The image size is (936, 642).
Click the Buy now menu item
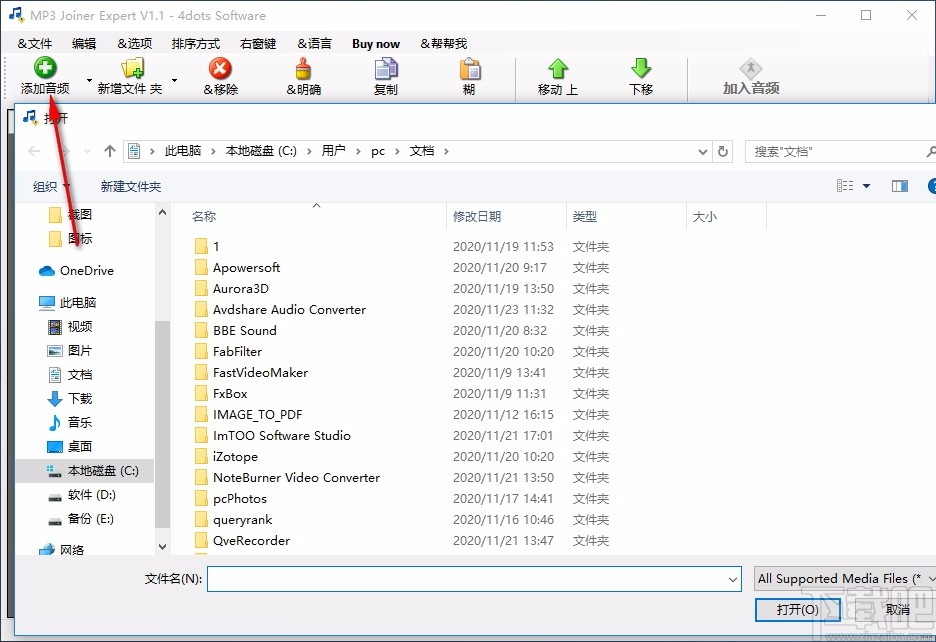click(376, 44)
